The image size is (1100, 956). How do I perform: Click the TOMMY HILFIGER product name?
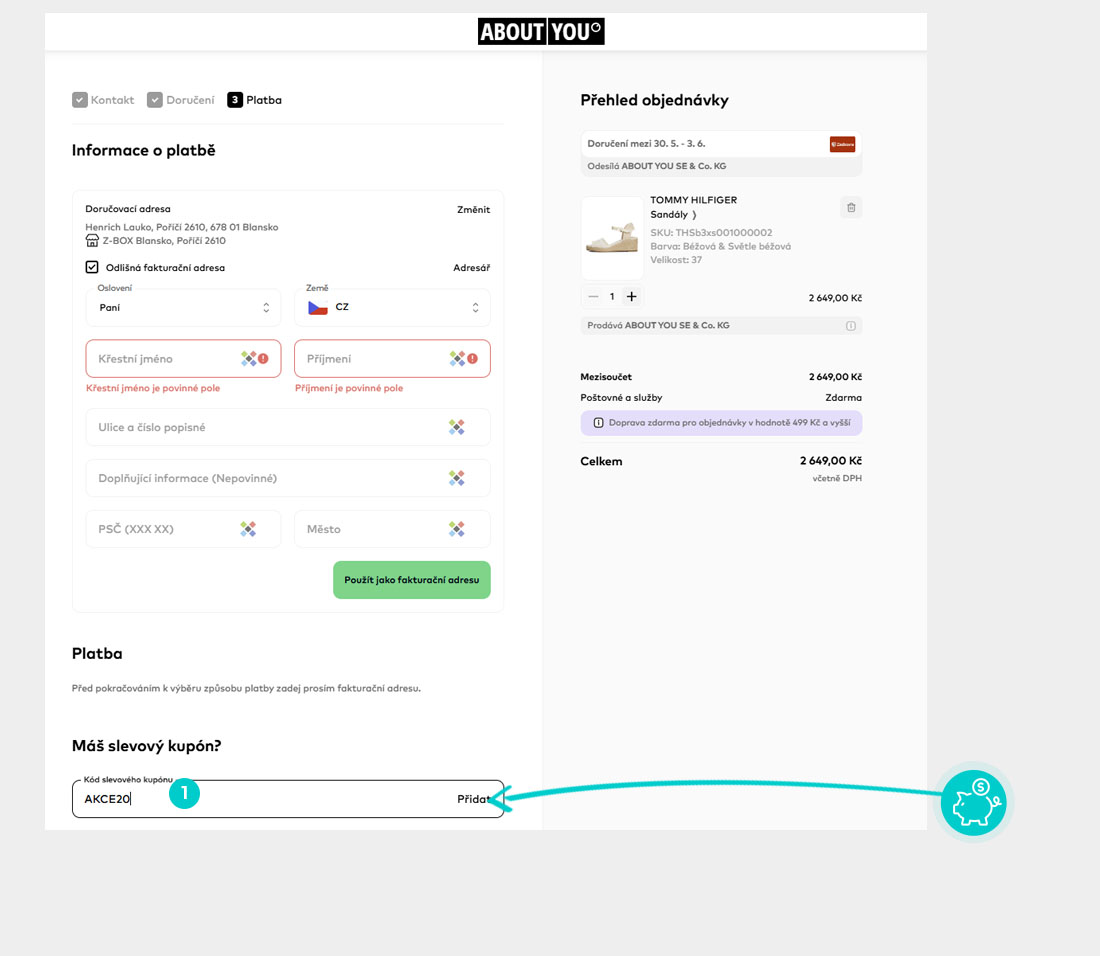tap(694, 200)
